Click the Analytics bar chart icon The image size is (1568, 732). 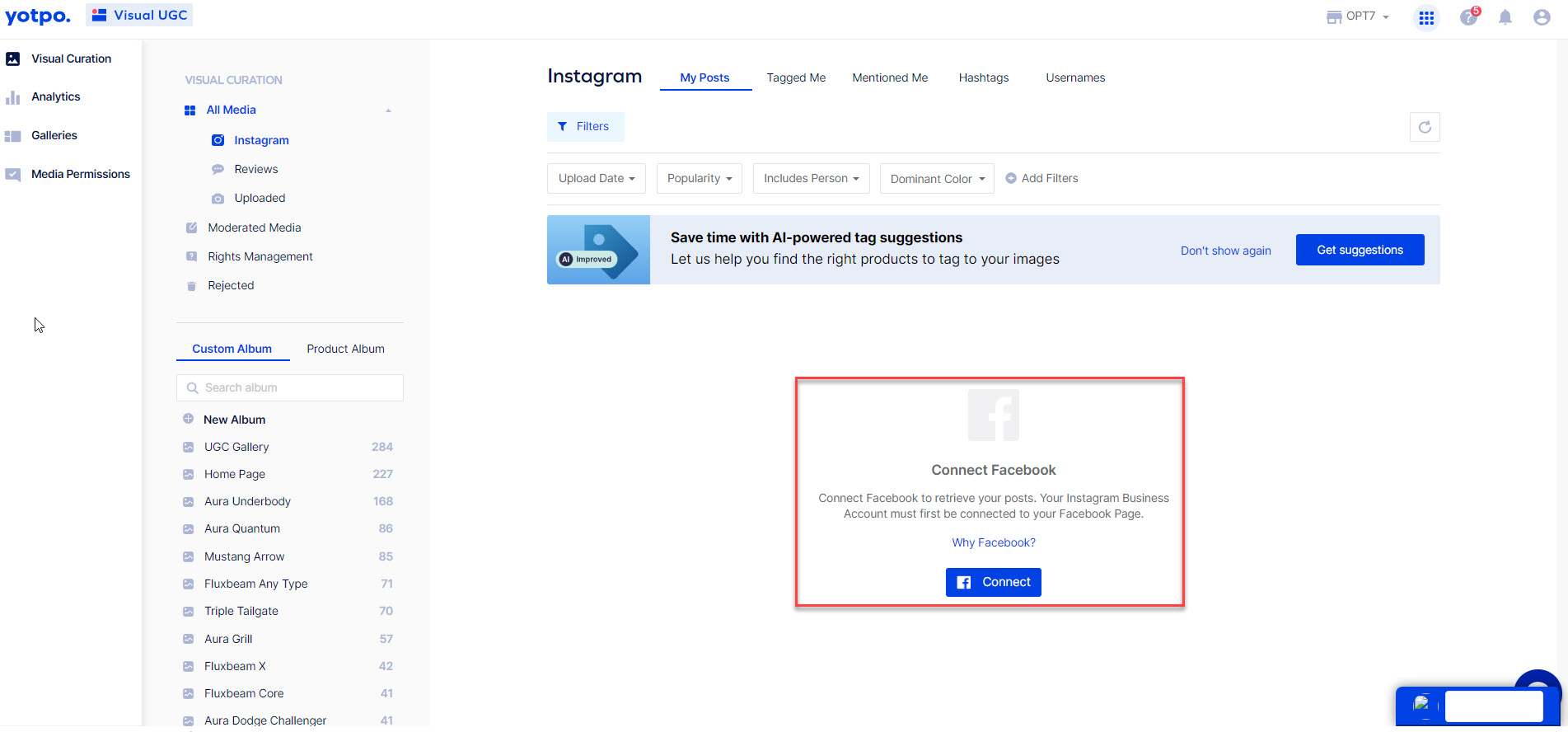point(13,97)
